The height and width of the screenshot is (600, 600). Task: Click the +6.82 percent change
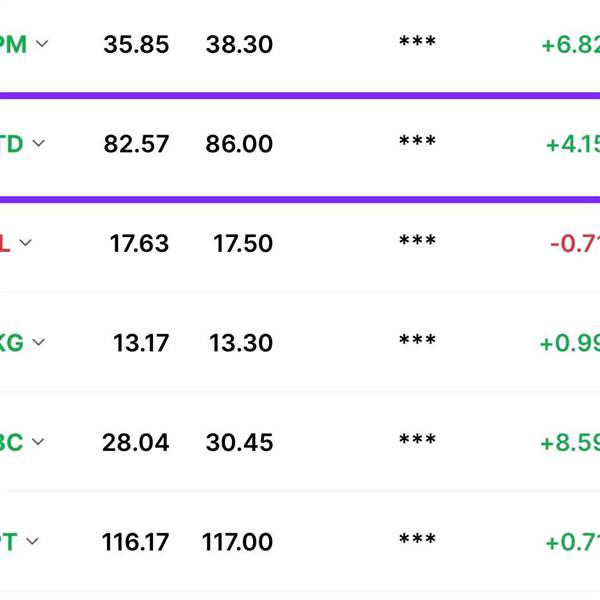click(571, 44)
